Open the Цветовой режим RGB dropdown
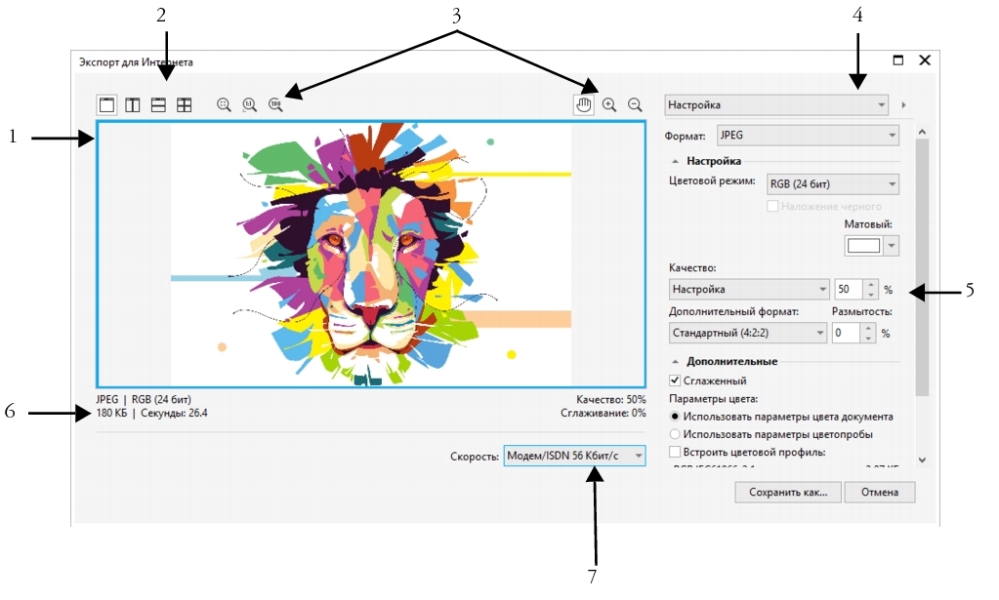The width and height of the screenshot is (999, 600). 831,184
